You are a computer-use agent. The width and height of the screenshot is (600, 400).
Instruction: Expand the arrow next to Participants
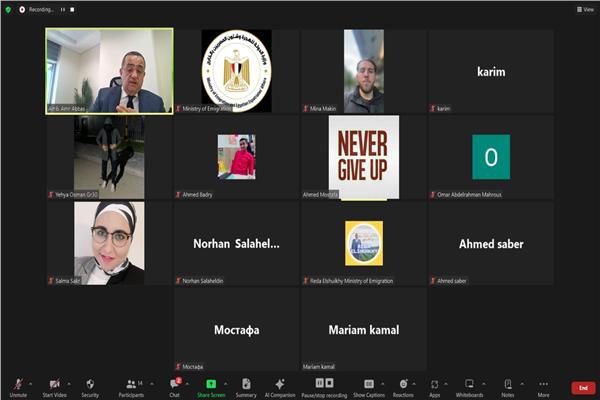pyautogui.click(x=152, y=384)
